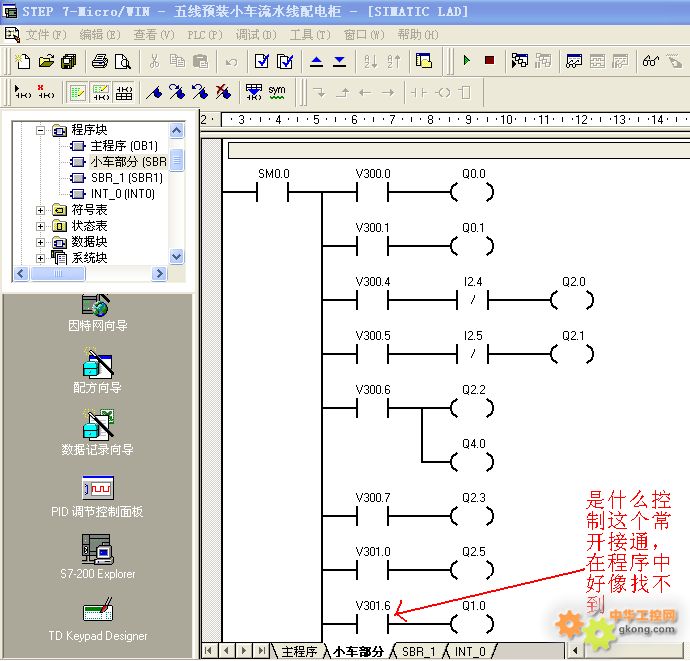Screen dimensions: 690x661
Task: Switch to the INT_0 editor tab
Action: coord(470,651)
